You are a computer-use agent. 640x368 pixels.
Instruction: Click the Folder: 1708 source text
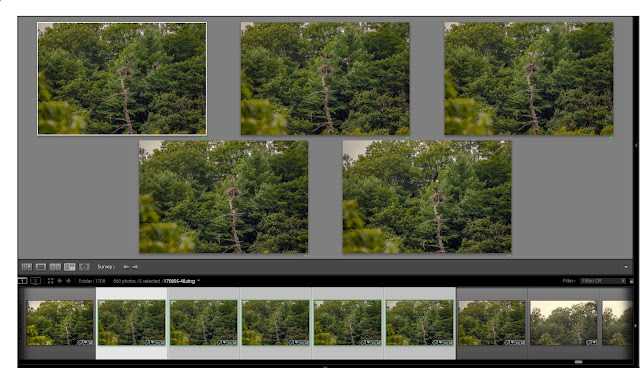point(92,281)
